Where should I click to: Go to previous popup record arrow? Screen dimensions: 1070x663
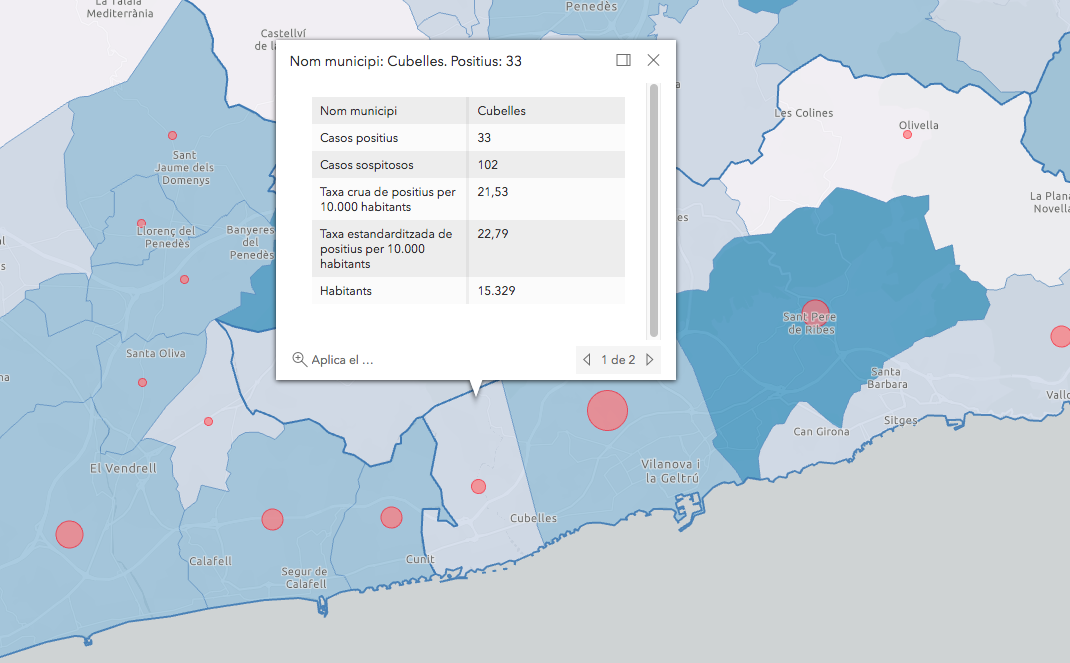587,360
